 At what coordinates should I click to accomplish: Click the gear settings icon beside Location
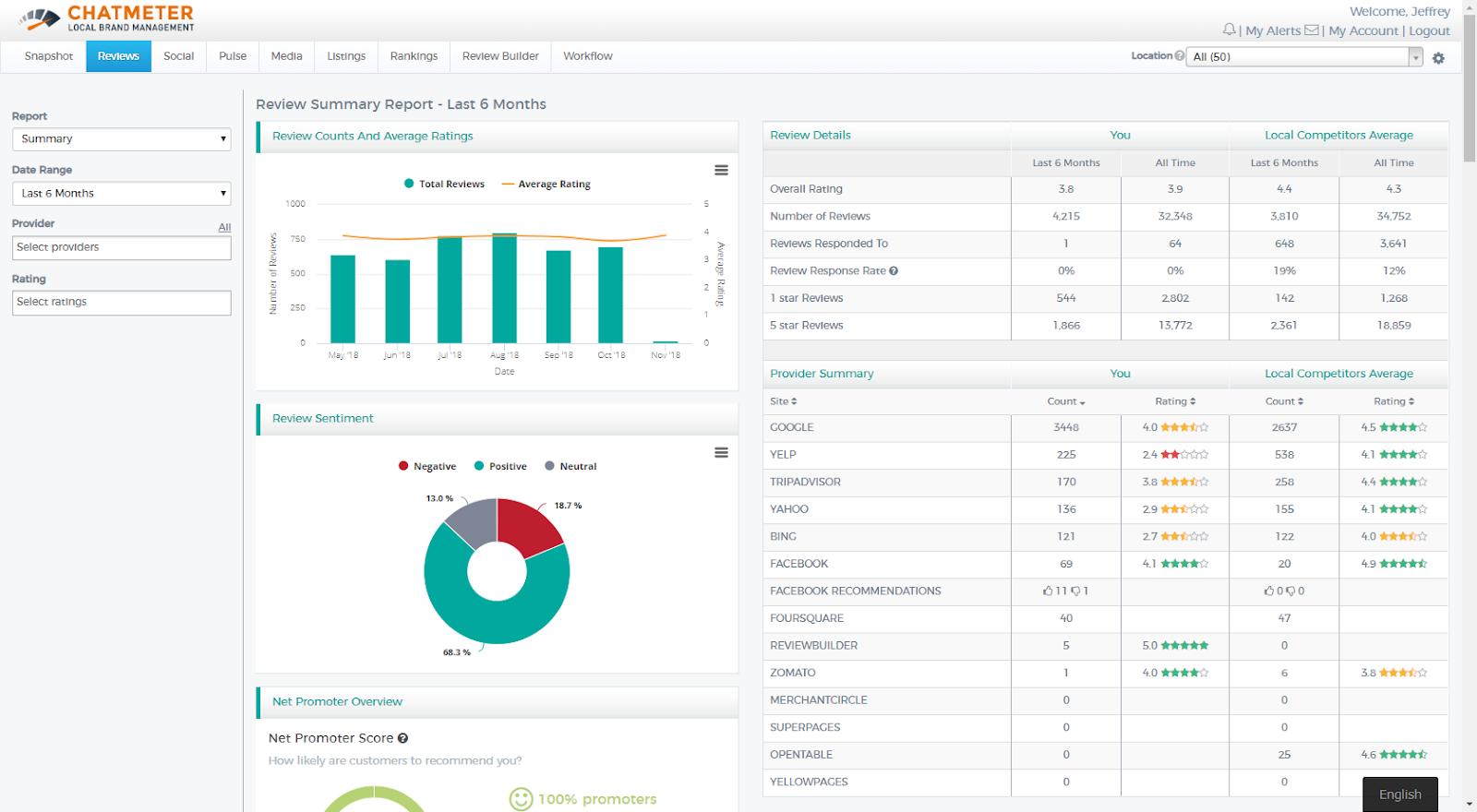click(x=1438, y=58)
